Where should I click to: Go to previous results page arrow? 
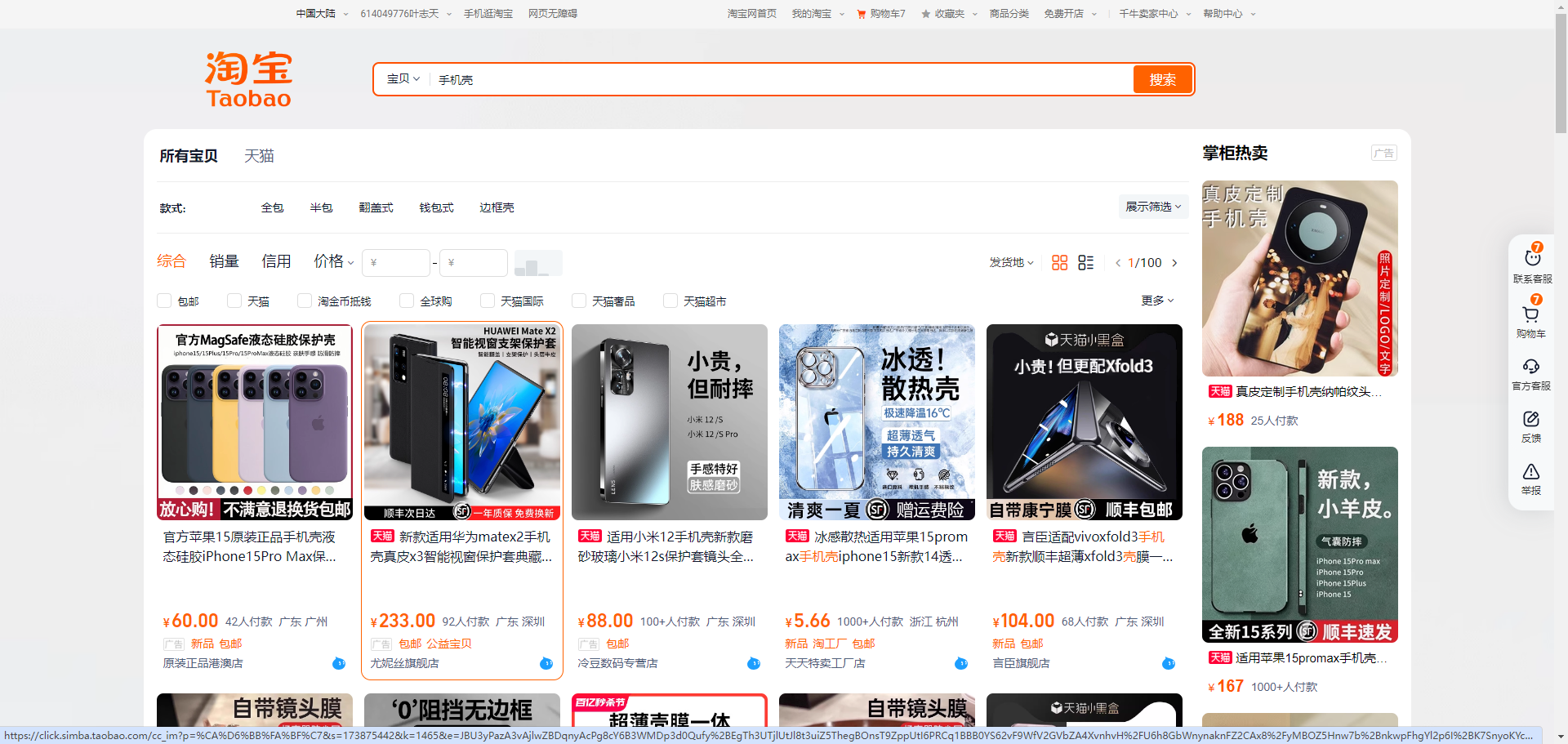[x=1118, y=263]
